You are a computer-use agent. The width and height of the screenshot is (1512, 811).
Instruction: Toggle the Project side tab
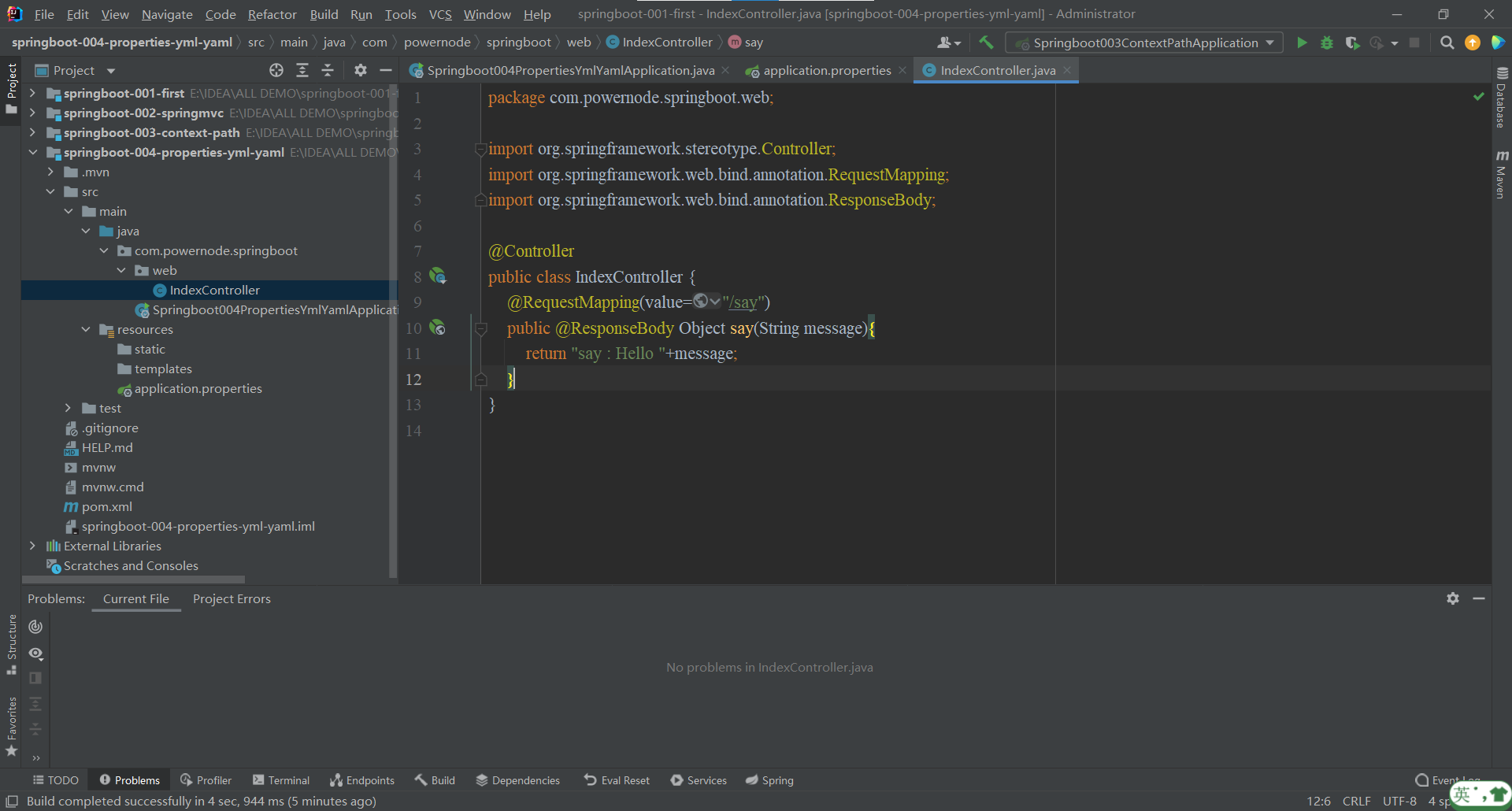click(11, 88)
